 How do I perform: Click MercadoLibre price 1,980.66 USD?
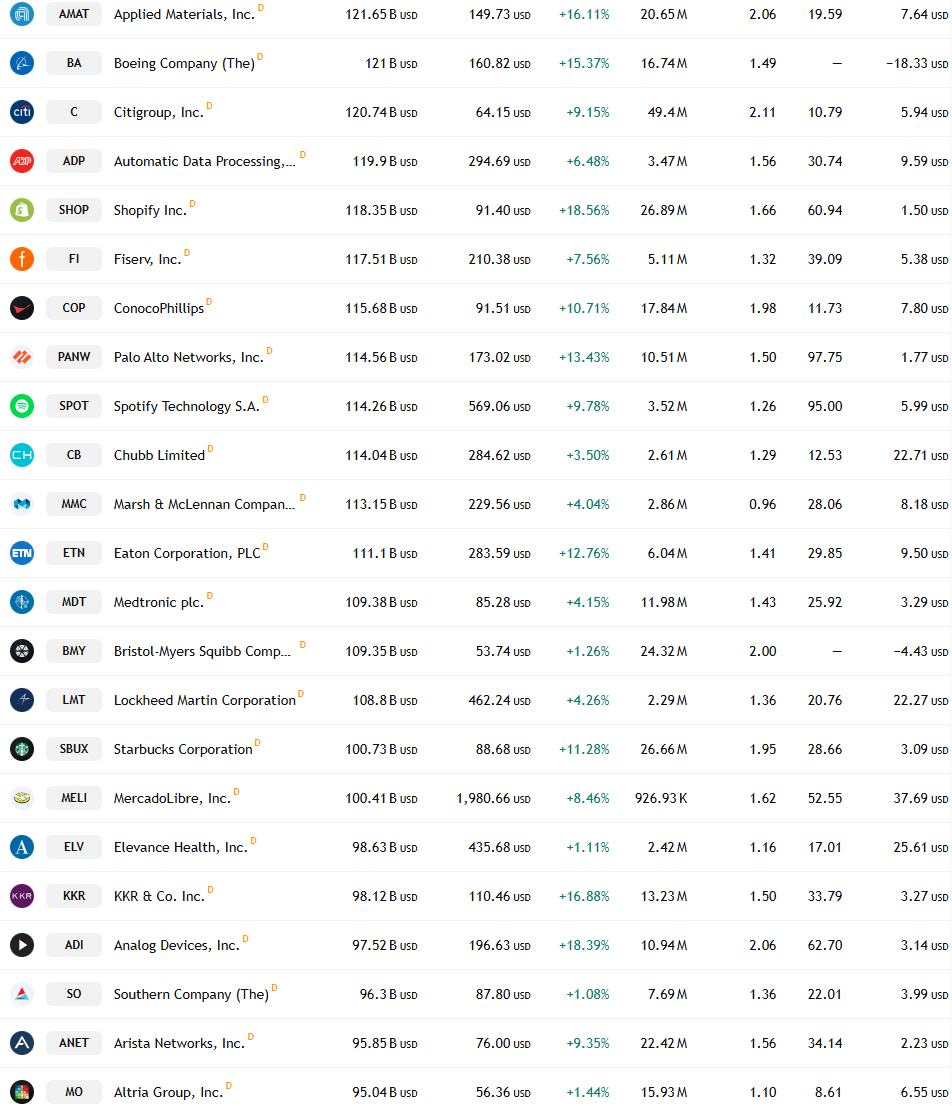click(x=494, y=798)
